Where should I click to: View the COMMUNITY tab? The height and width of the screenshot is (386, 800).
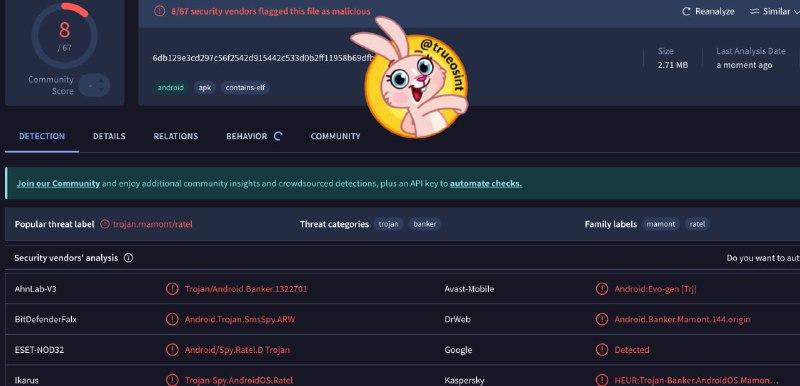point(335,136)
